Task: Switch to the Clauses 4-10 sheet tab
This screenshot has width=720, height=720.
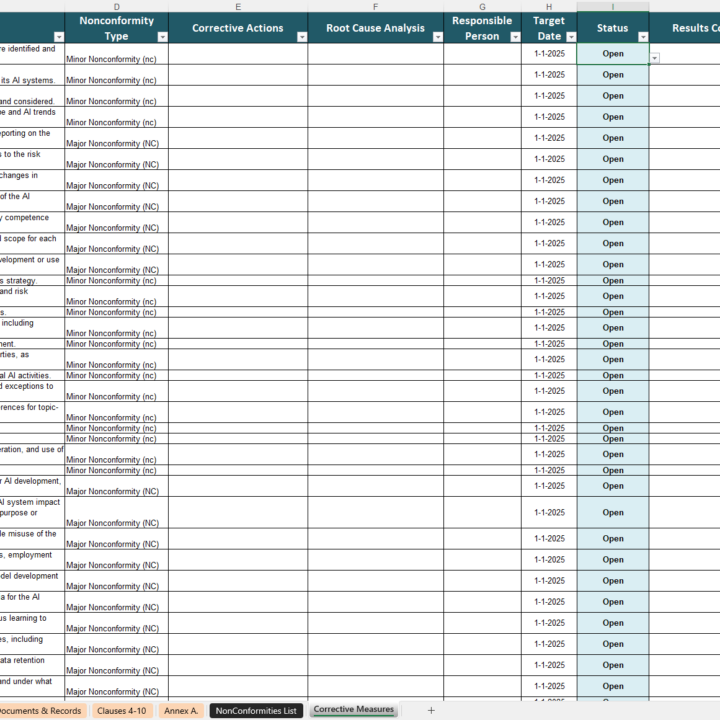Action: coord(122,710)
